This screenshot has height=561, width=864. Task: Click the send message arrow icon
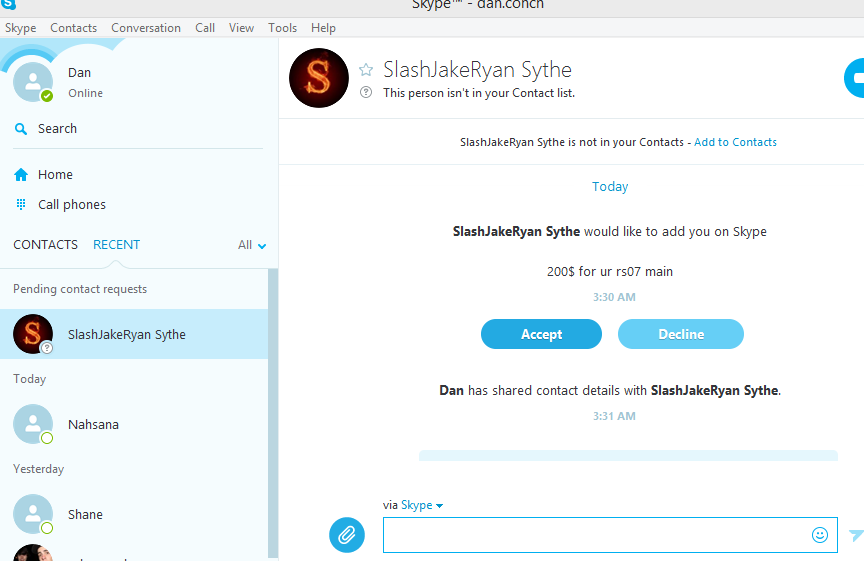pyautogui.click(x=856, y=535)
